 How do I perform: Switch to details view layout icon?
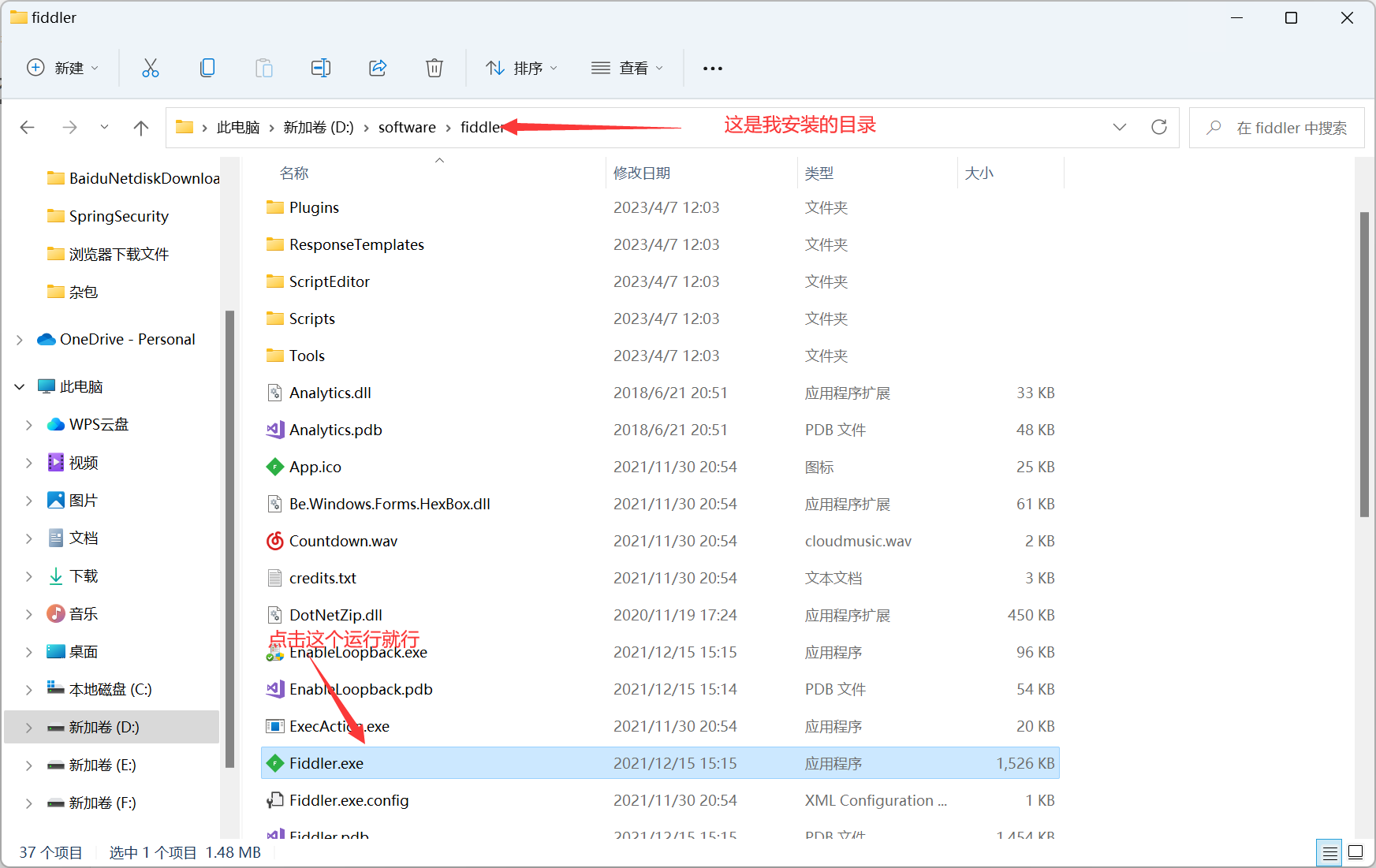(x=1330, y=852)
